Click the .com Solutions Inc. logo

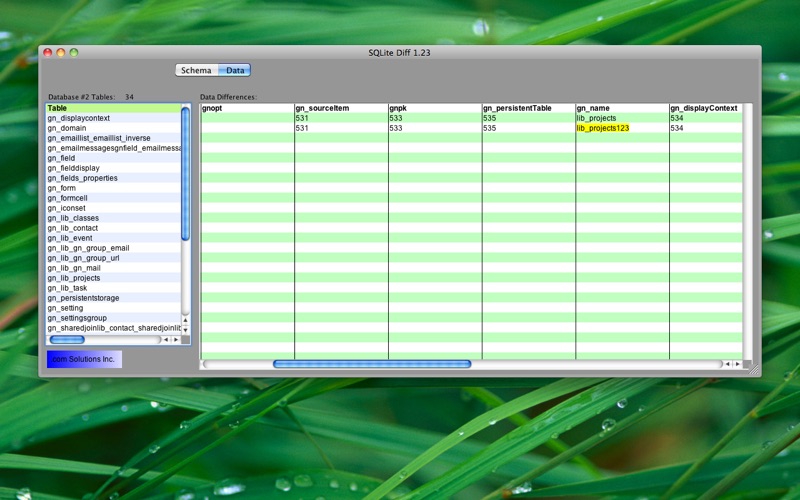[84, 359]
